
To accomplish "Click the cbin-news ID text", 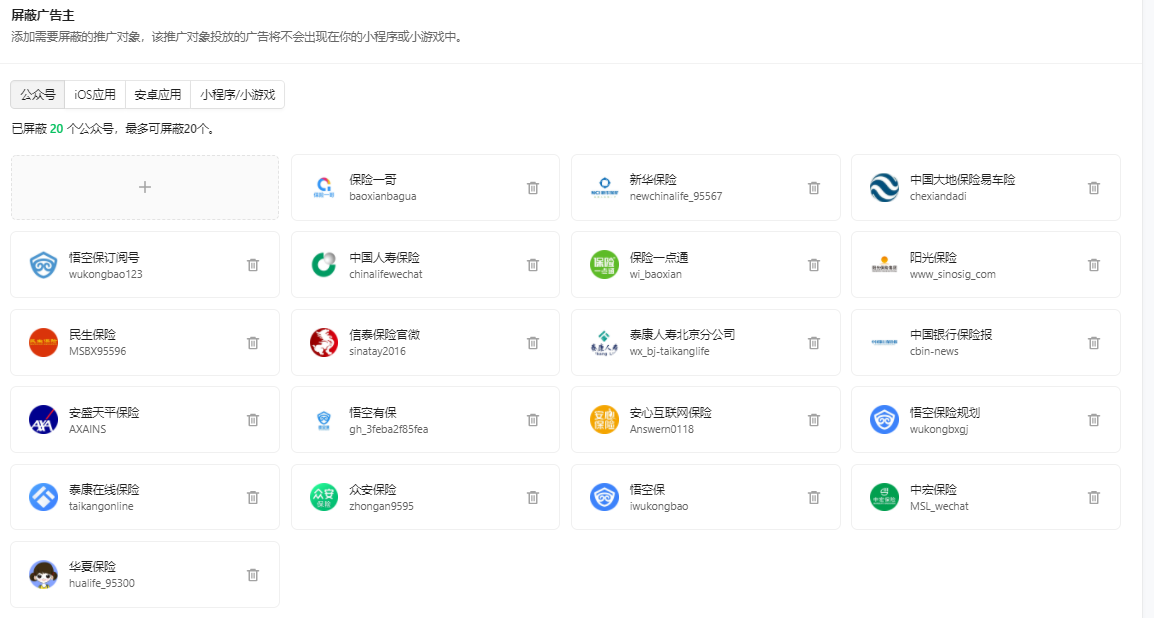I will point(934,352).
